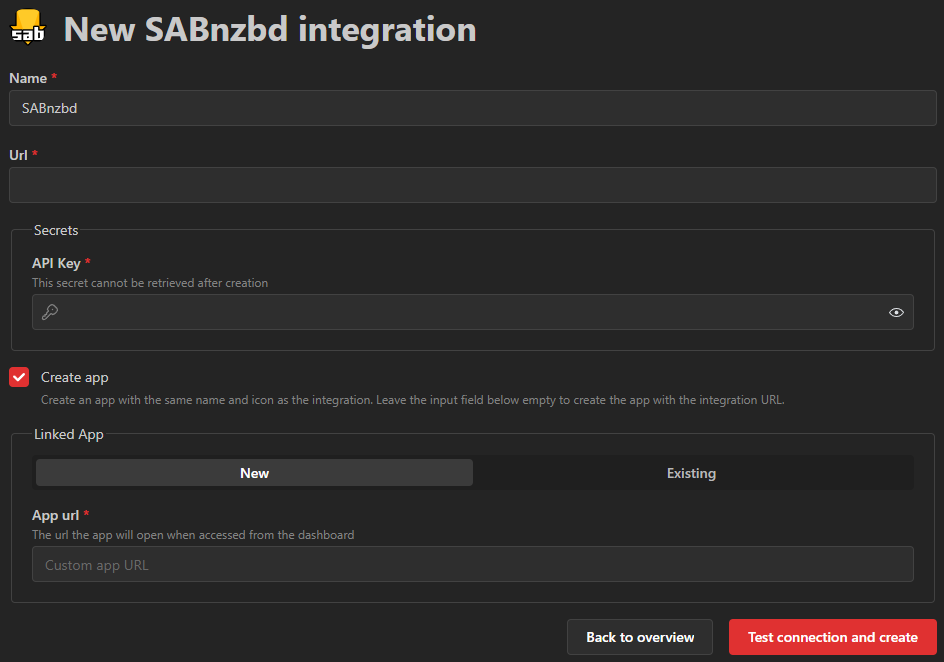This screenshot has height=662, width=944.
Task: Click the New SABnzbd integration heading
Action: coord(270,29)
